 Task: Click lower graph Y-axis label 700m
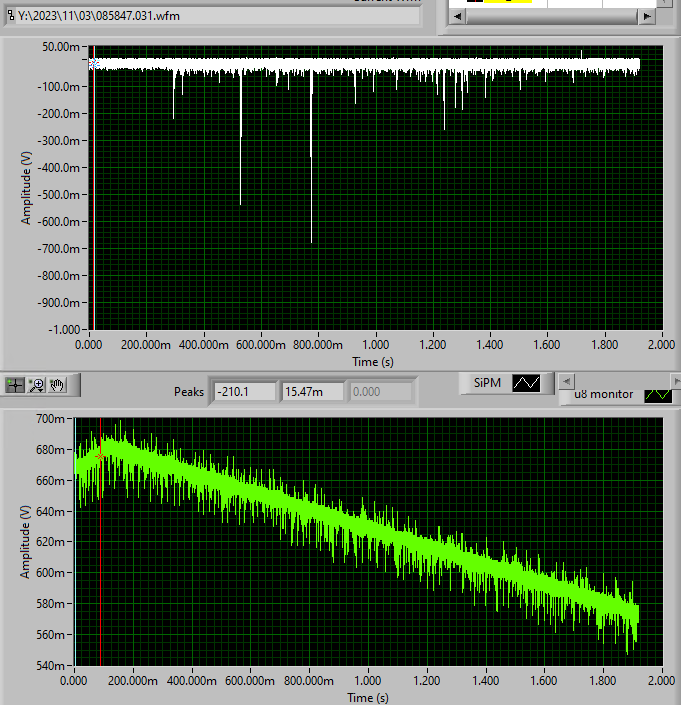50,419
